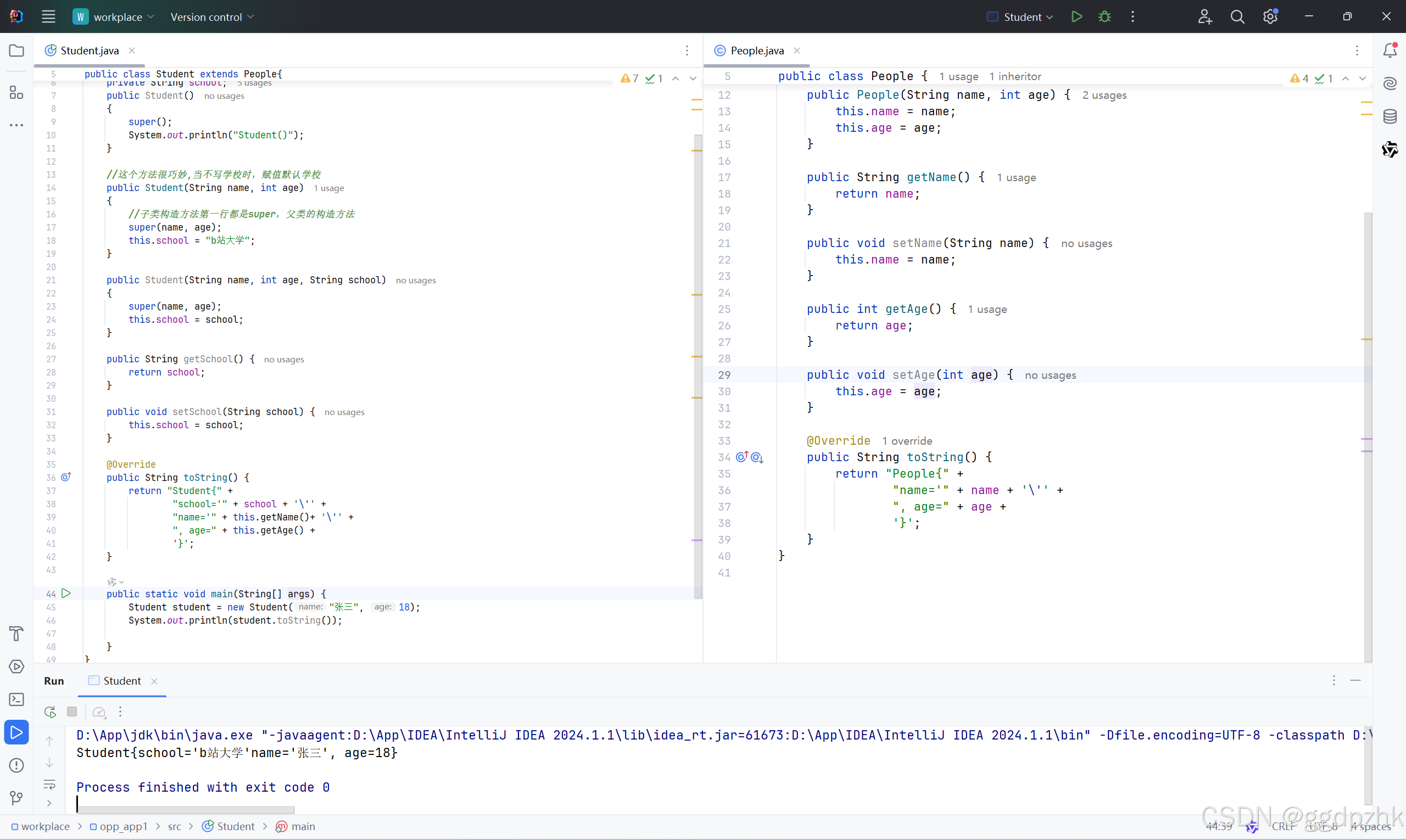
Task: Open Student.java tab options menu
Action: (687, 51)
